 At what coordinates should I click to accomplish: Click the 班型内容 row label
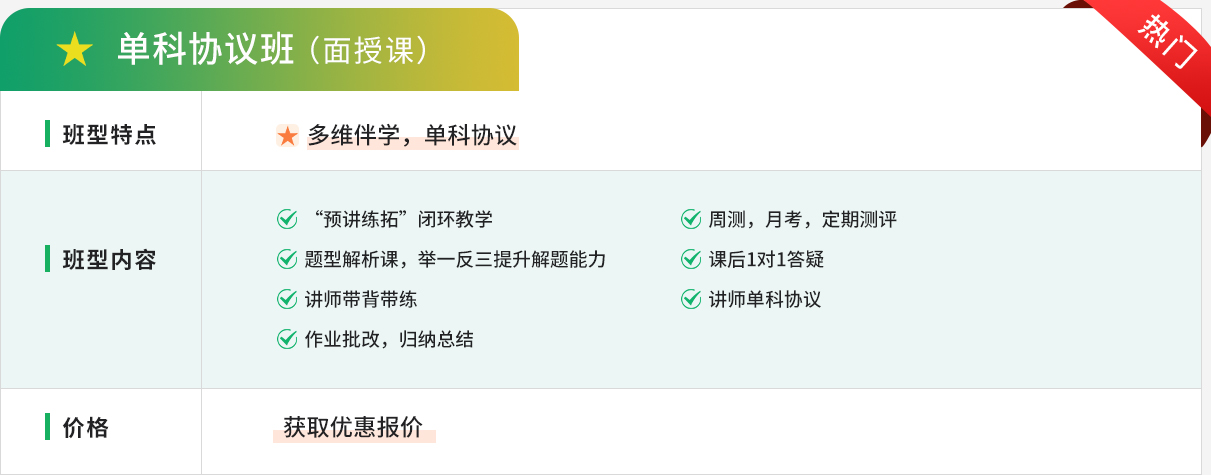(x=110, y=260)
